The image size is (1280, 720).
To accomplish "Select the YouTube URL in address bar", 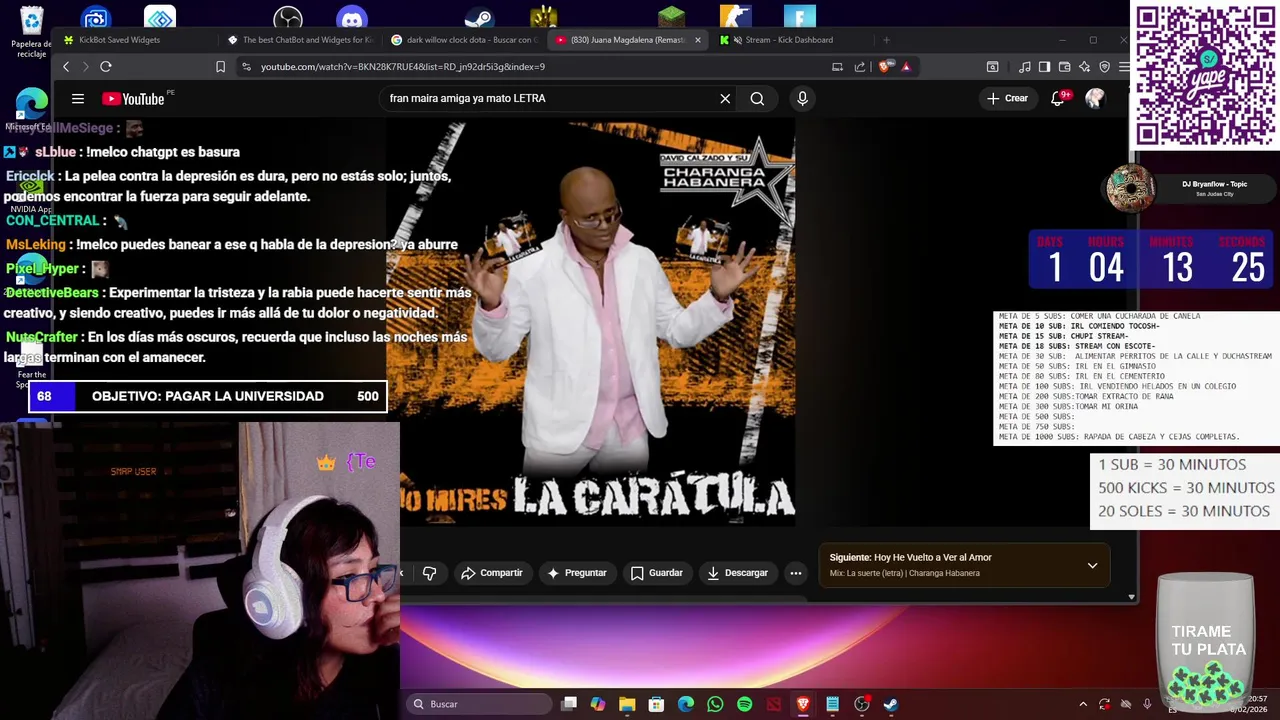I will click(402, 67).
